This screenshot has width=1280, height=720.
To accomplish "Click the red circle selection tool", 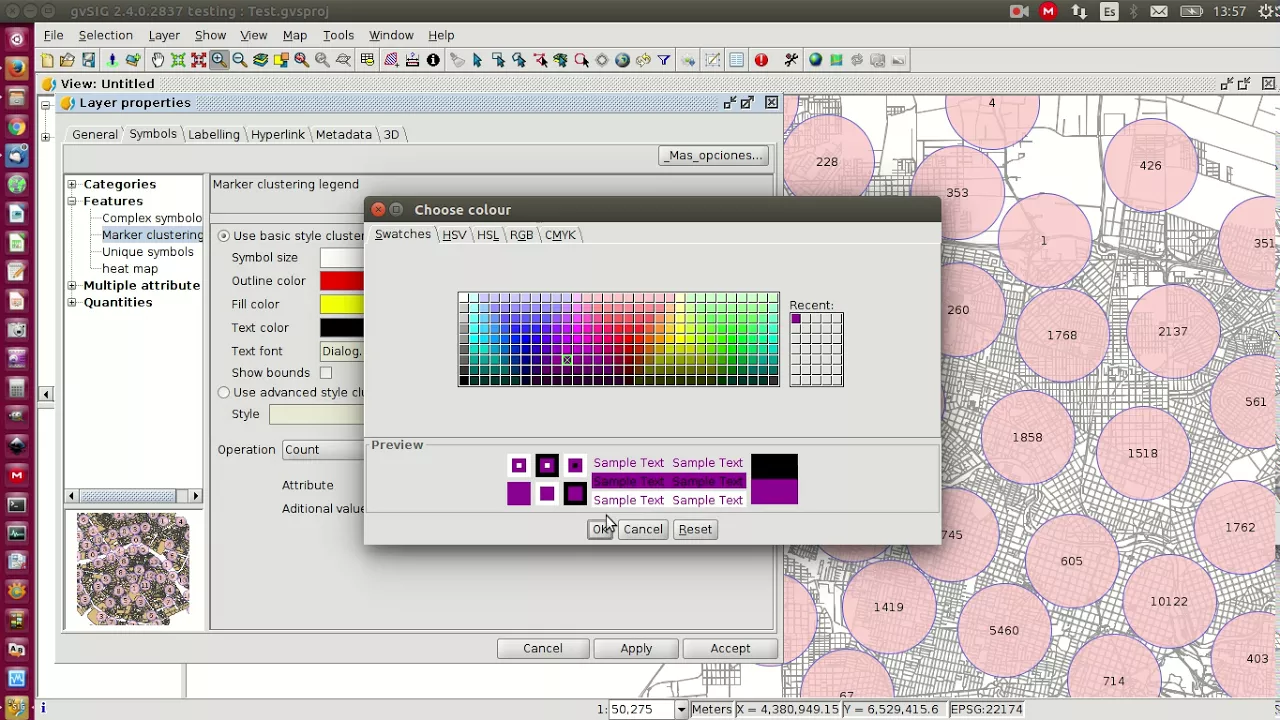I will (581, 60).
